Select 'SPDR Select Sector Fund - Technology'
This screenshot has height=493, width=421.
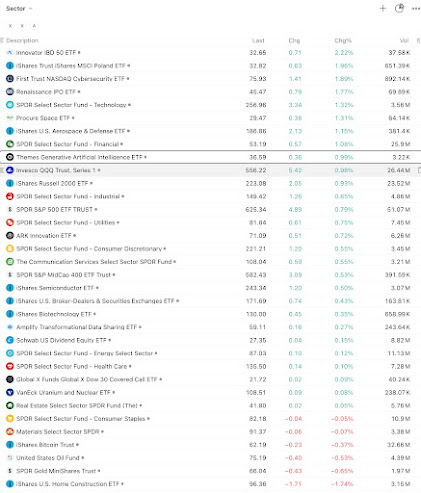click(x=71, y=105)
